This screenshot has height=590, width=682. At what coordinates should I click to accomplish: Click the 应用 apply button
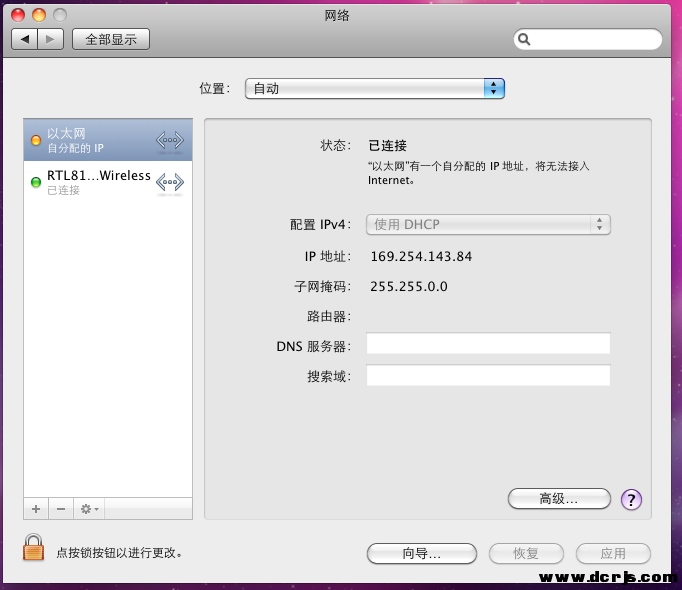pos(613,553)
